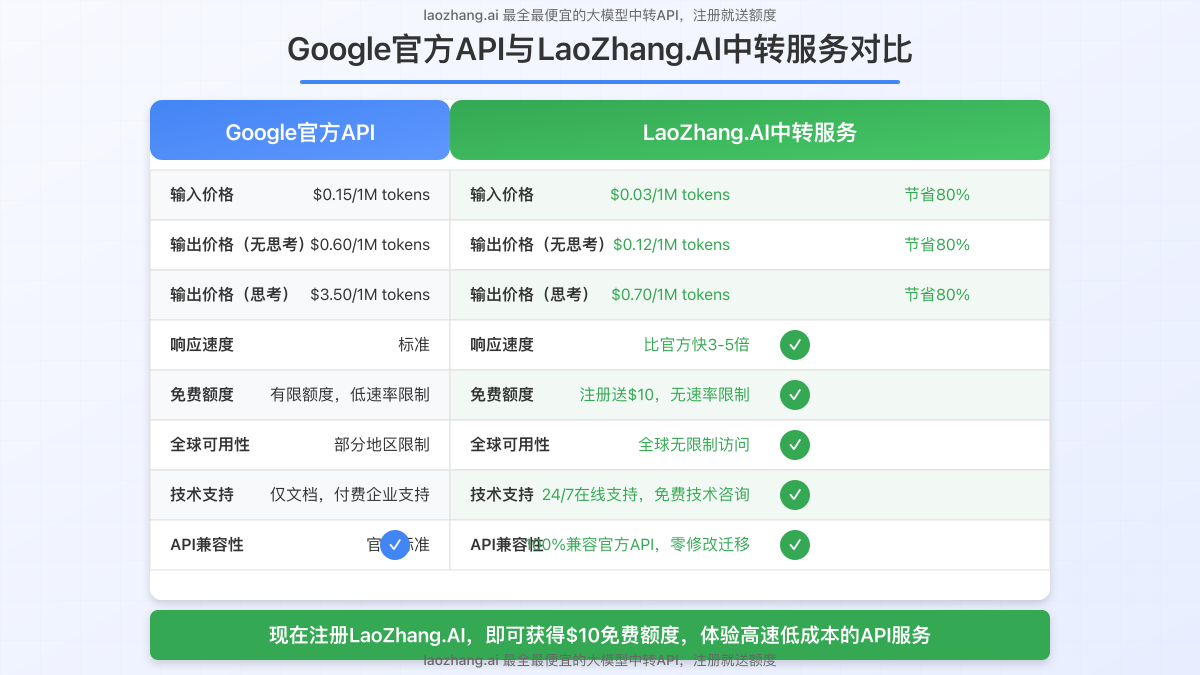Click the green 现在注册LaoZhang.AI banner button

600,635
